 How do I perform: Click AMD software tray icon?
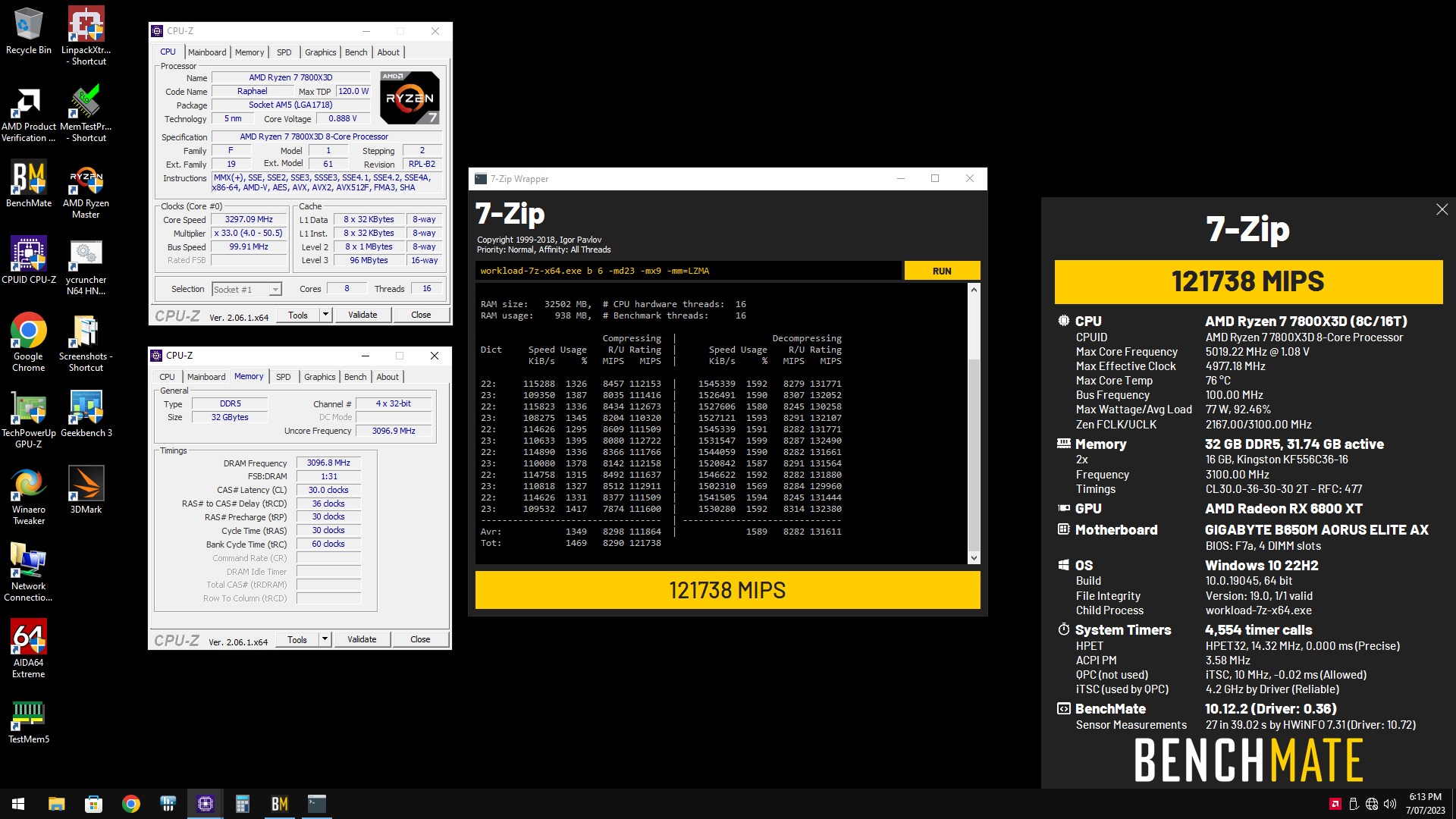click(1335, 804)
